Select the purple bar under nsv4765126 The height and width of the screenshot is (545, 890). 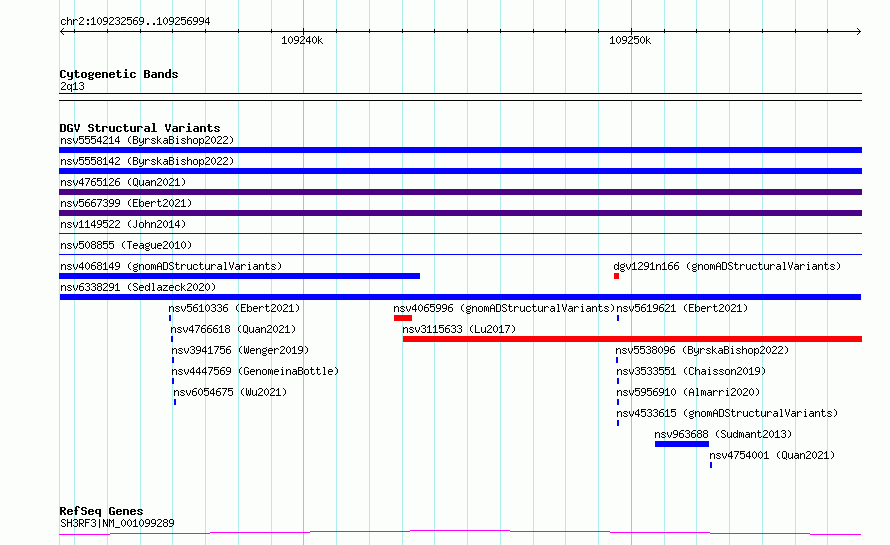(460, 192)
